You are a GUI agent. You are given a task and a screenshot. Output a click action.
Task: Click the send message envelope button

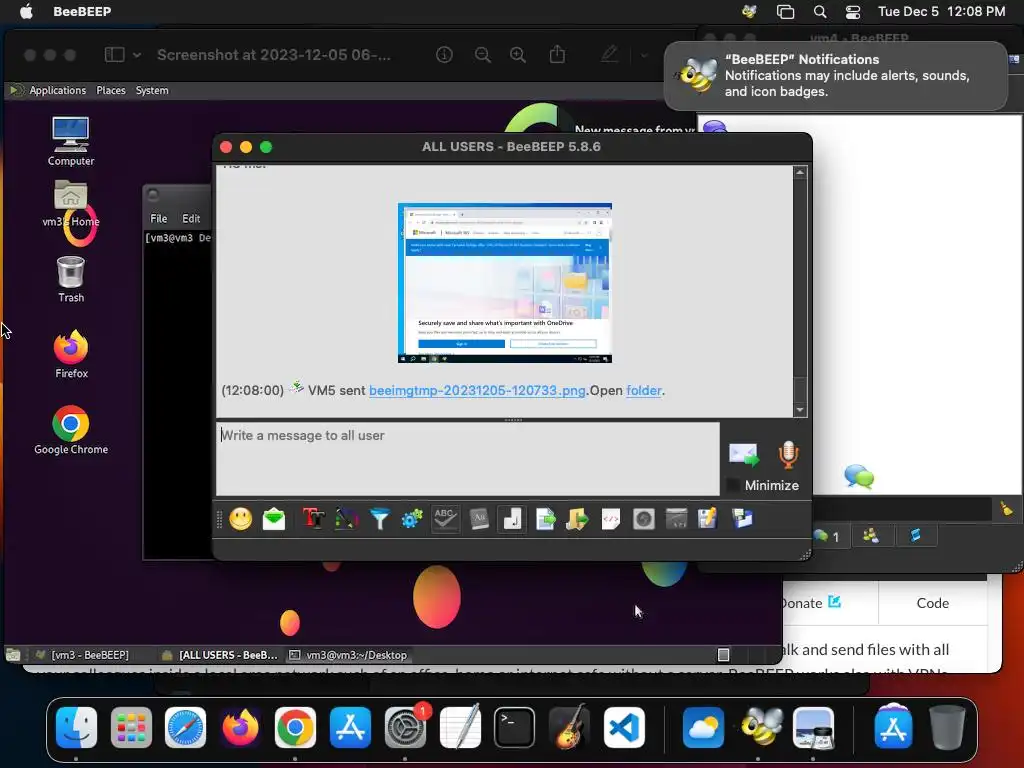click(744, 455)
